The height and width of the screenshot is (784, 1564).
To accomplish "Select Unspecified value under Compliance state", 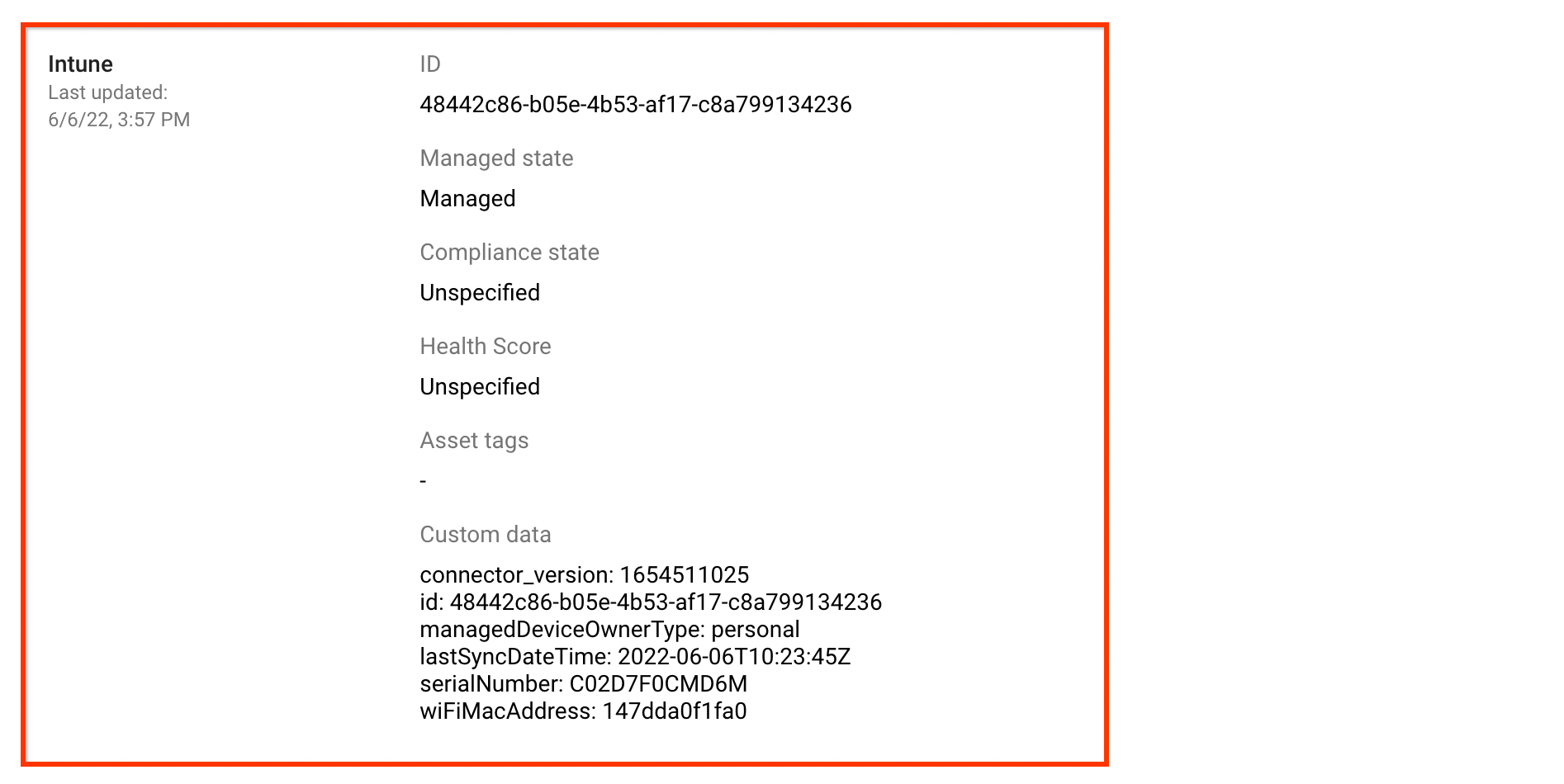I will [480, 293].
